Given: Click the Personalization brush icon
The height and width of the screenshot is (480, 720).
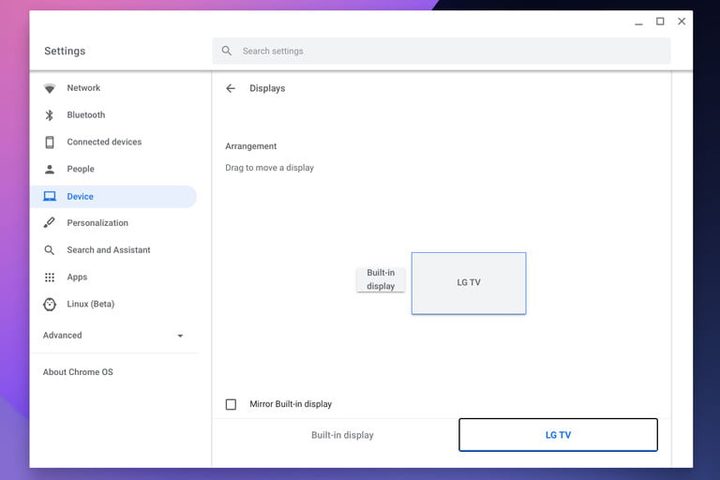Looking at the screenshot, I should click(49, 223).
